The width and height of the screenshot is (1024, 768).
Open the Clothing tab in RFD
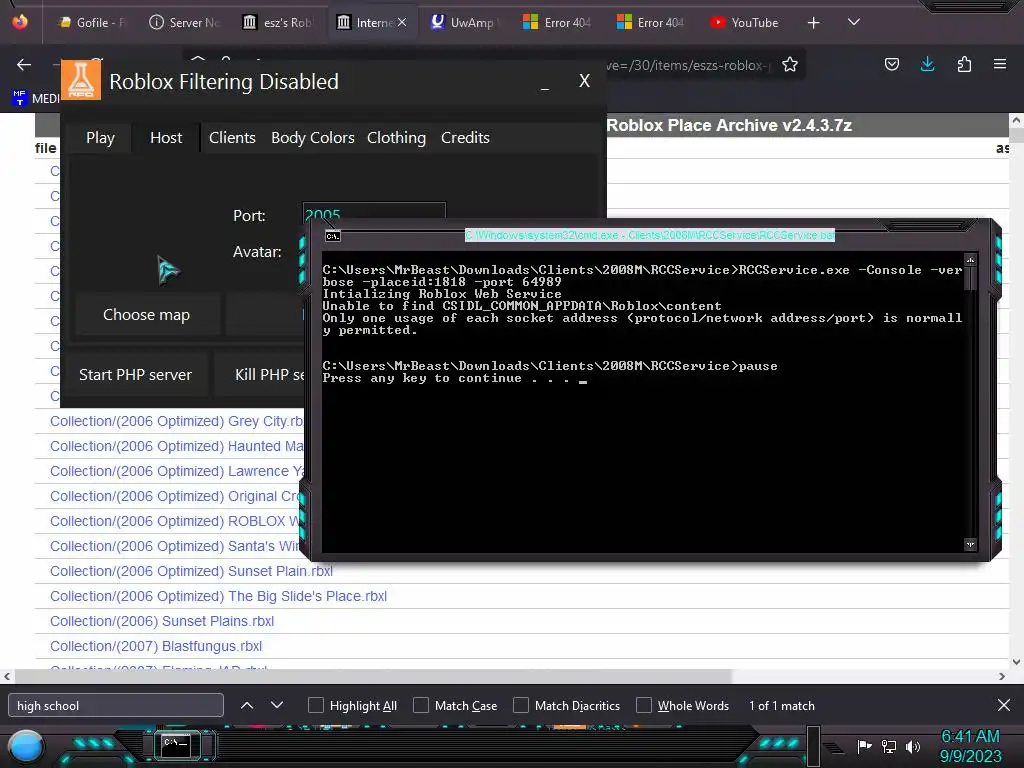[396, 138]
